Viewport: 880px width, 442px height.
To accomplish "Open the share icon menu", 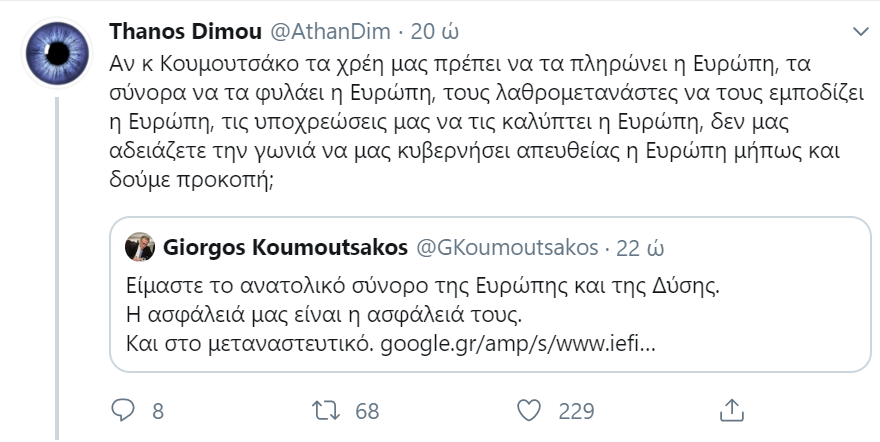I will 732,411.
